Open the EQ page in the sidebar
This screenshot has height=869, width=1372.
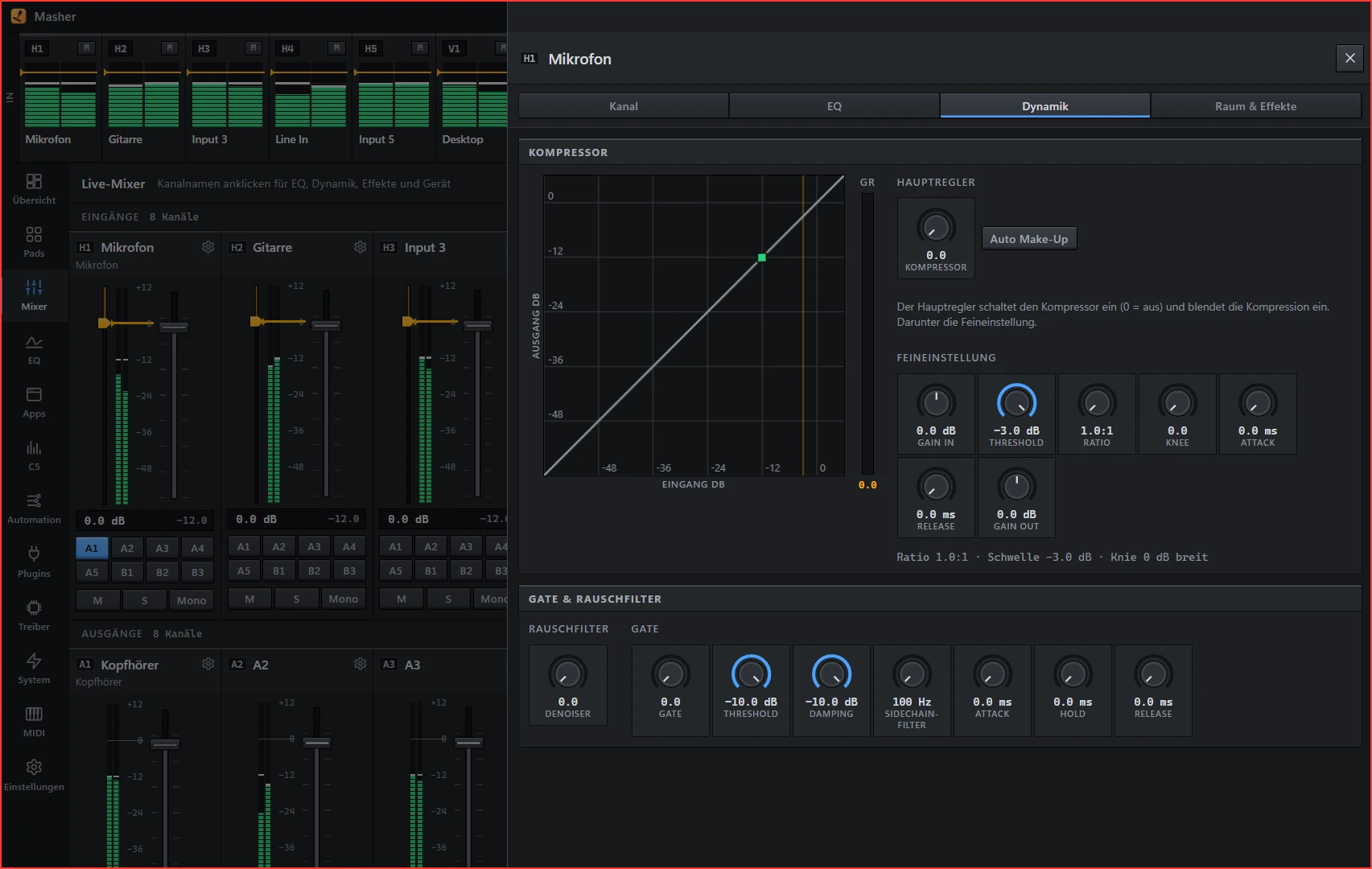[34, 349]
